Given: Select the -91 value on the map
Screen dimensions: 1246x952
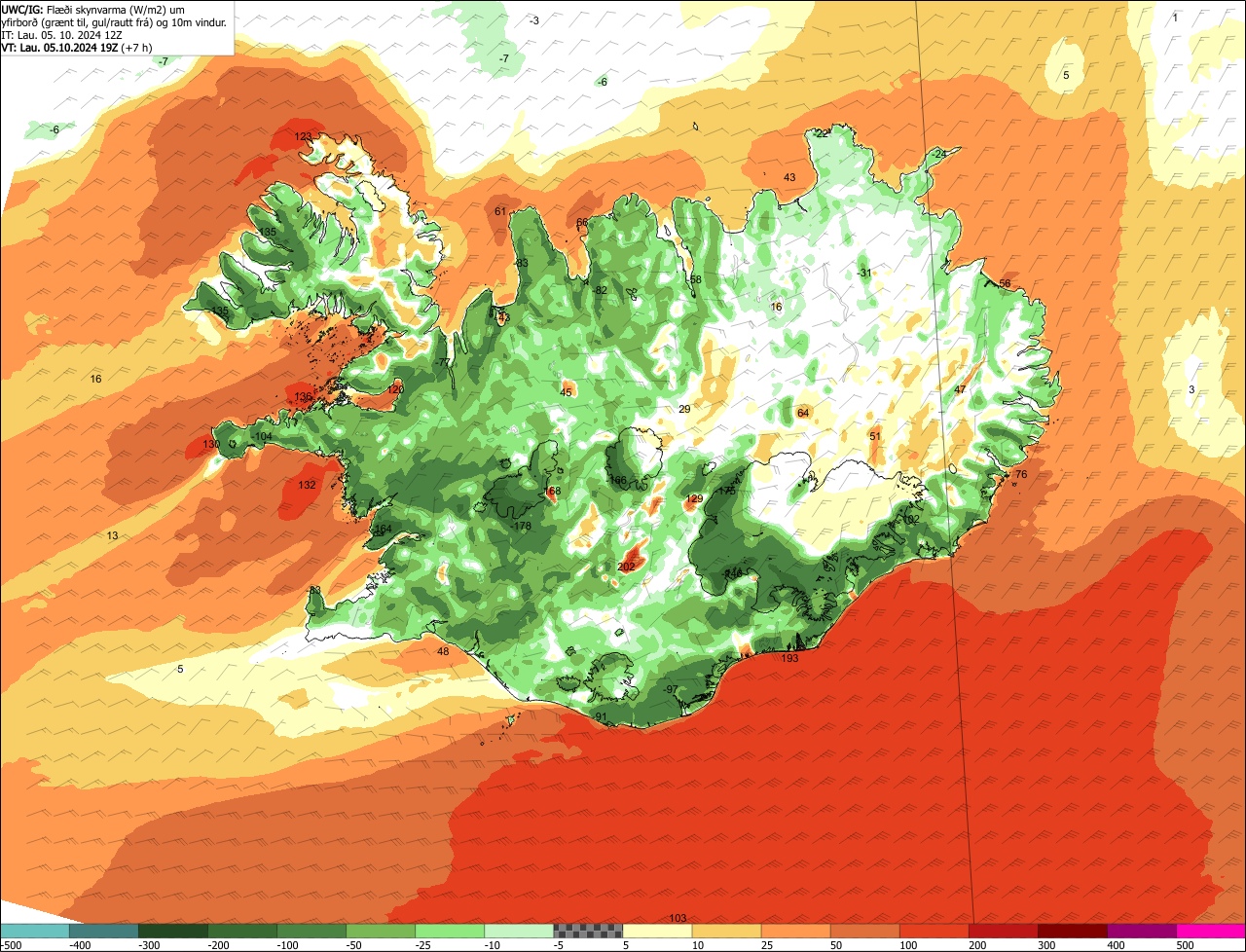Looking at the screenshot, I should (601, 717).
